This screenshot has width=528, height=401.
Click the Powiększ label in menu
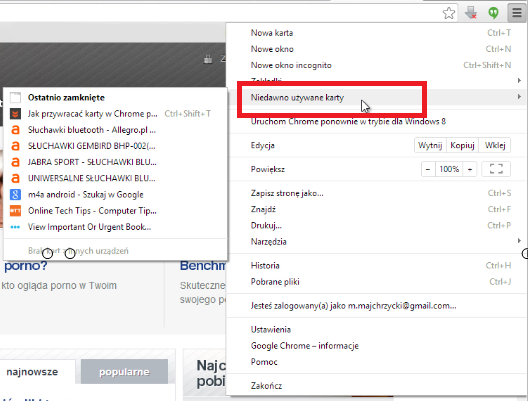[x=267, y=169]
